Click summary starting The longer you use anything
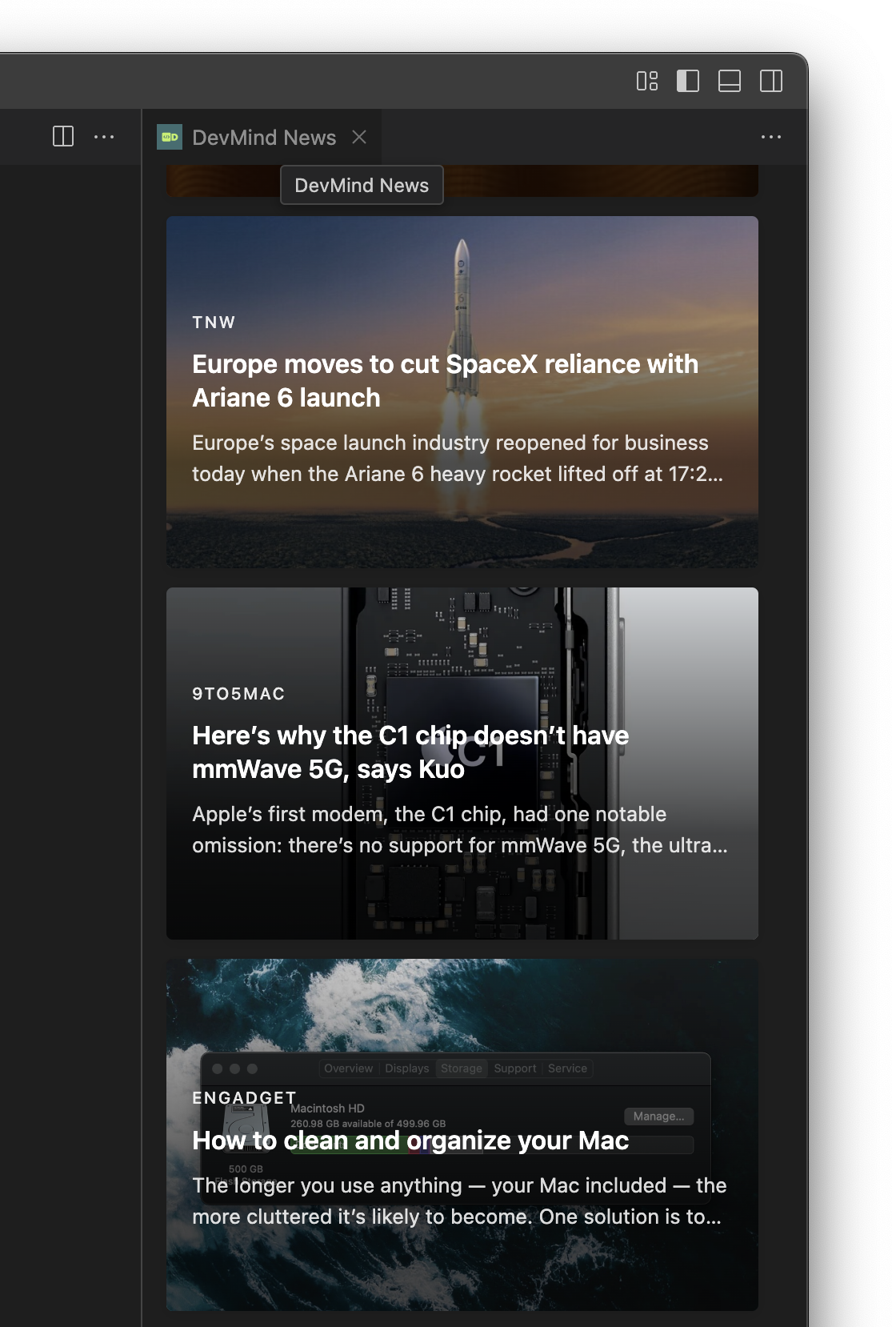This screenshot has width=896, height=1327. pyautogui.click(x=459, y=1201)
